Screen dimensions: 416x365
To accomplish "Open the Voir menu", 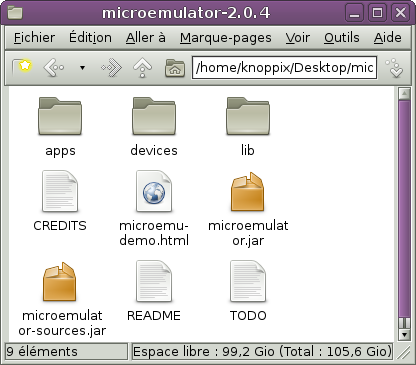I will pos(298,38).
